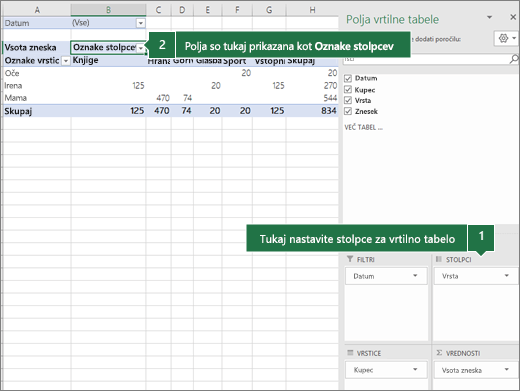
Task: Open the Oznake stolpcev dropdown arrow
Action: pyautogui.click(x=141, y=48)
